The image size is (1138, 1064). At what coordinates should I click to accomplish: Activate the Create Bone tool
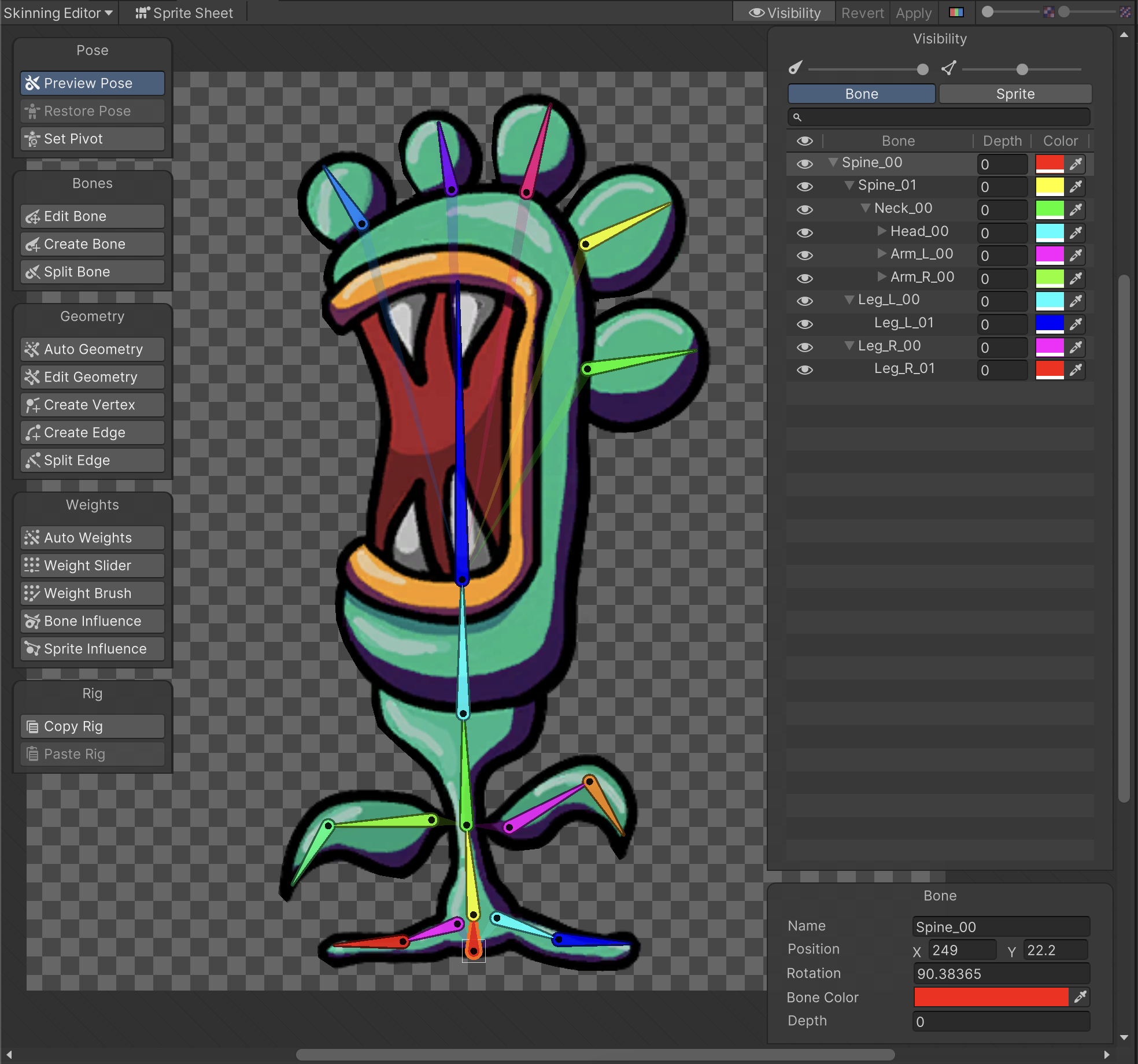click(x=92, y=243)
